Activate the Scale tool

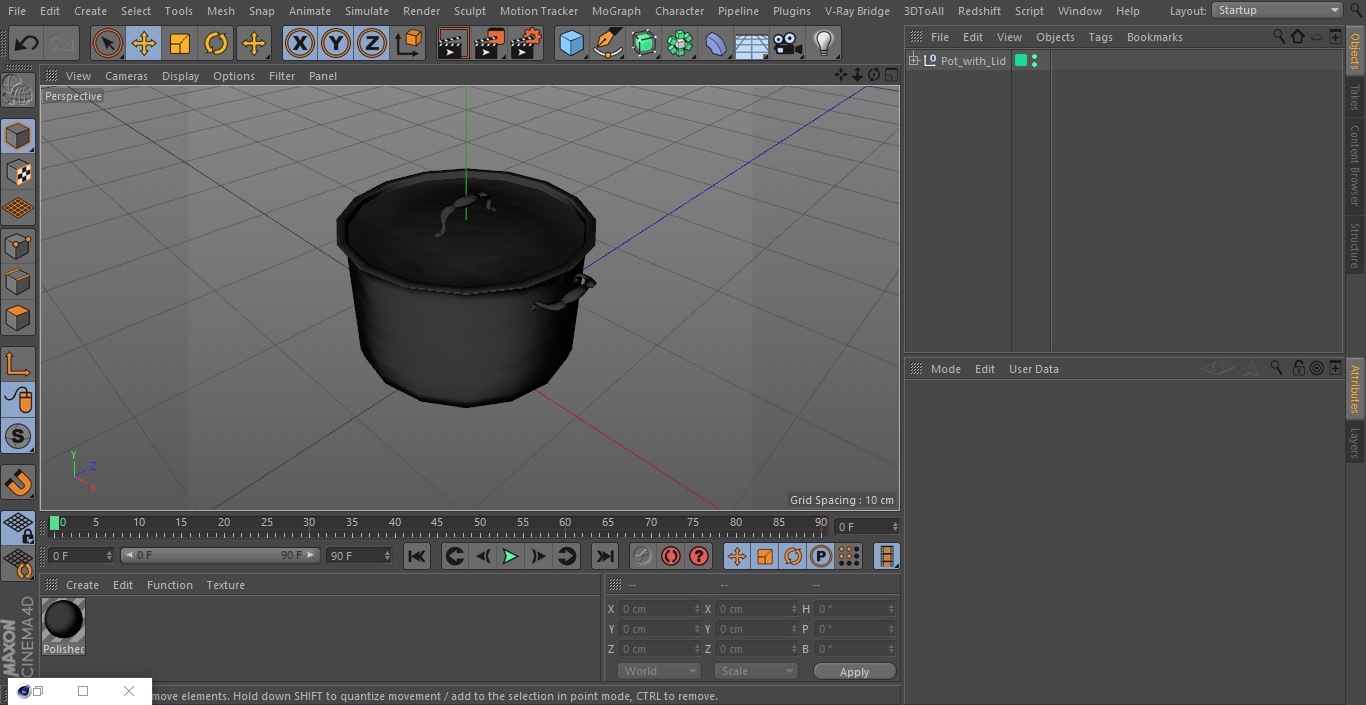(x=180, y=44)
